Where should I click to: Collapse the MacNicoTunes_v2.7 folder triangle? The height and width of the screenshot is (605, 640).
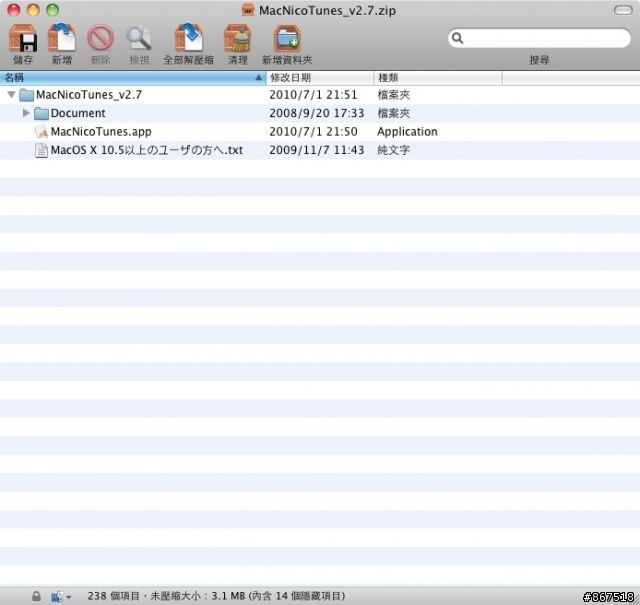point(11,95)
